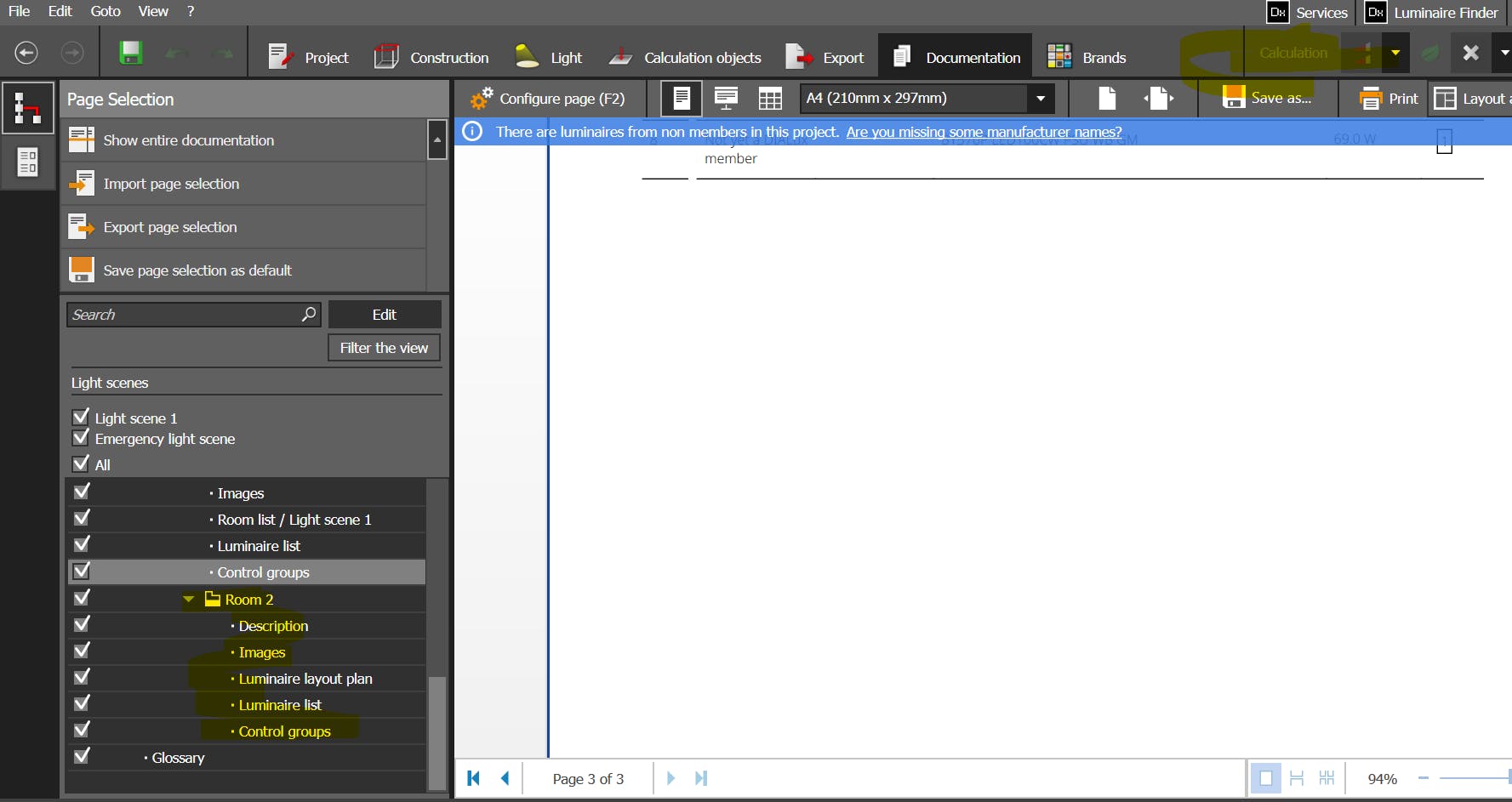Open the Calculation dropdown arrow
The height and width of the screenshot is (802, 1512).
[1395, 53]
